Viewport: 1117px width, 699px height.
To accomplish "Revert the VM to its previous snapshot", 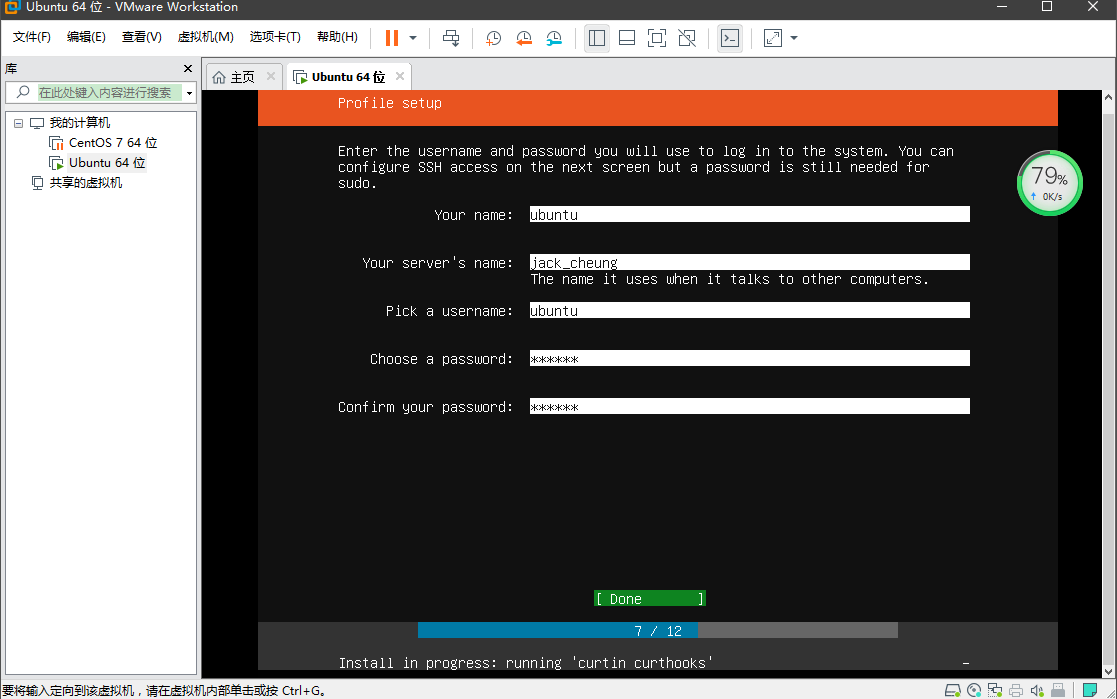I will (524, 38).
